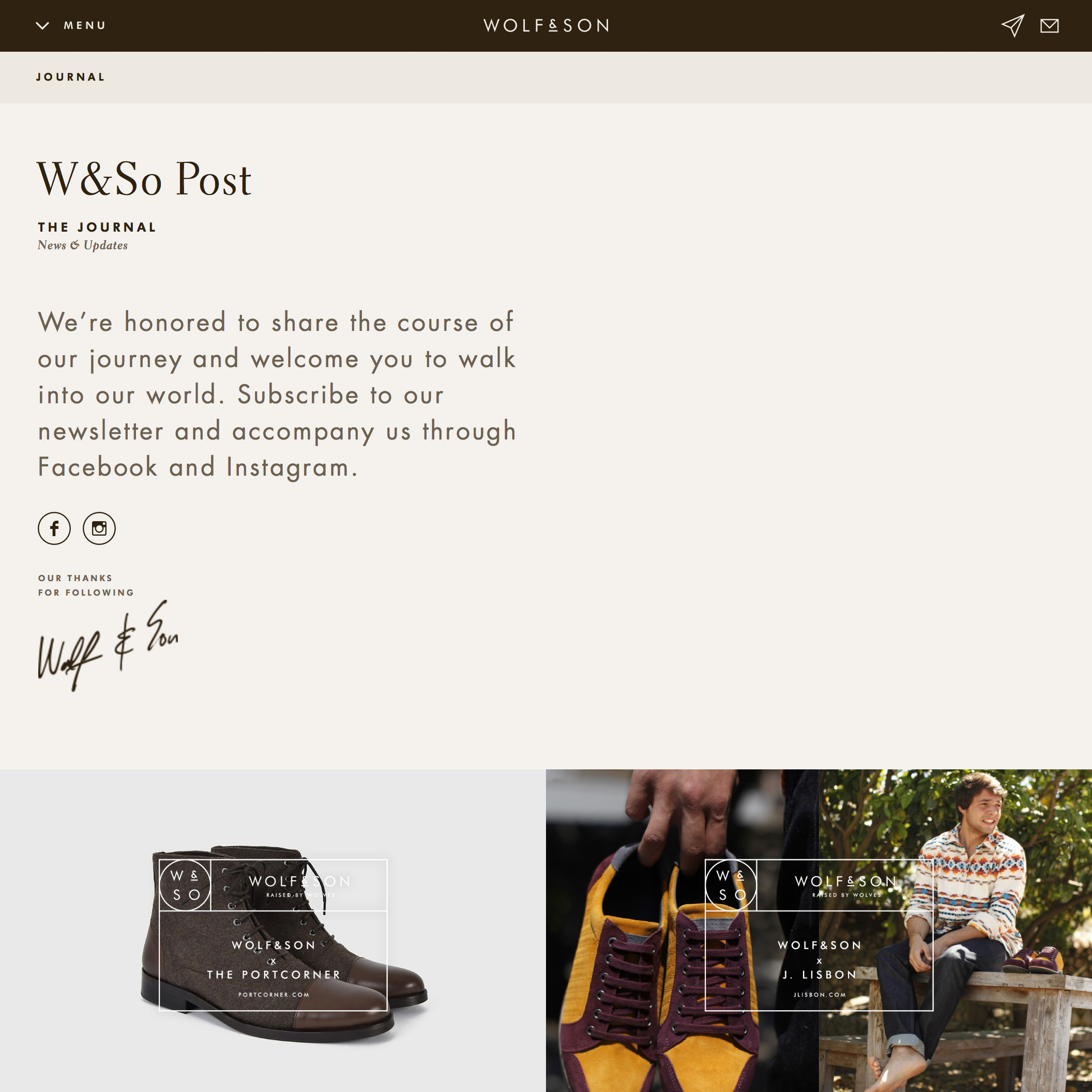Viewport: 1092px width, 1092px height.
Task: Click the WOLF&SON header logo
Action: click(546, 25)
